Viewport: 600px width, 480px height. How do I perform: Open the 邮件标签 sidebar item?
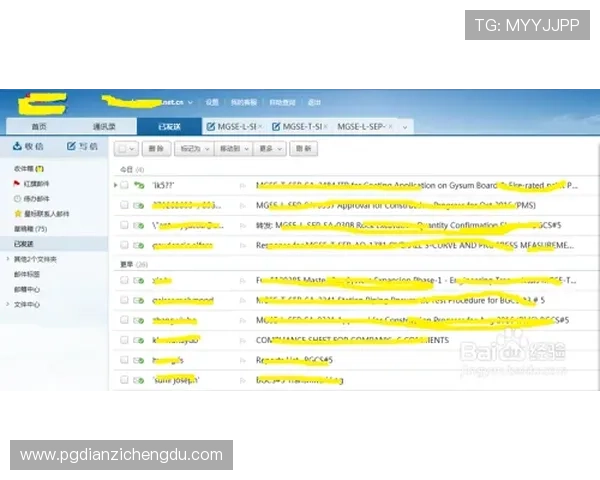[x=27, y=274]
